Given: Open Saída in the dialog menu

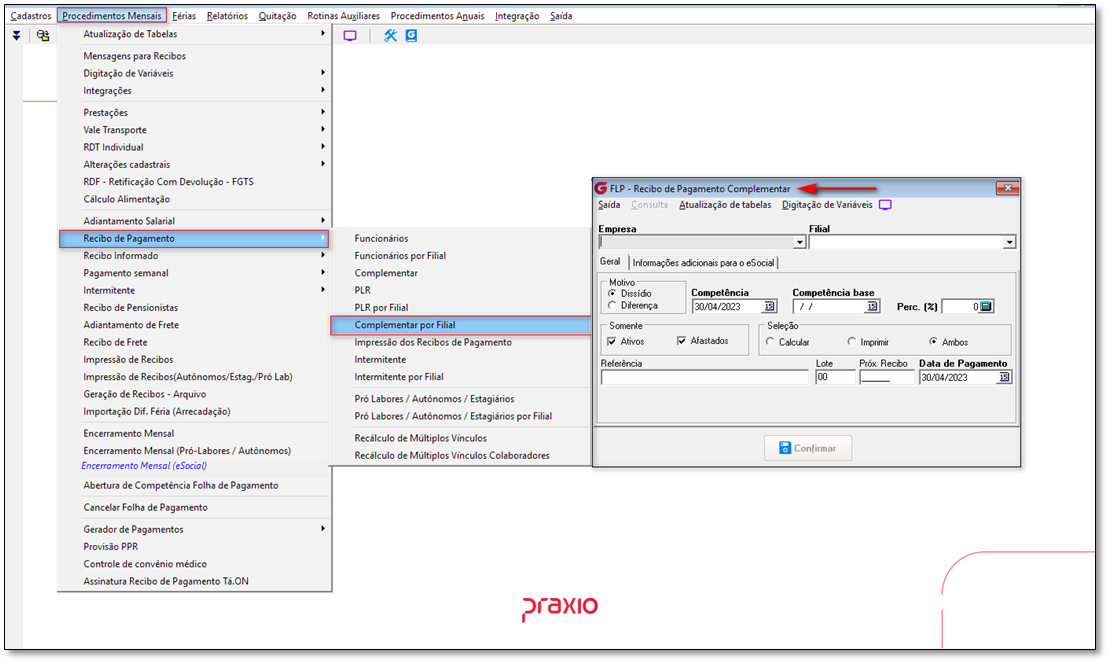Looking at the screenshot, I should pos(609,205).
